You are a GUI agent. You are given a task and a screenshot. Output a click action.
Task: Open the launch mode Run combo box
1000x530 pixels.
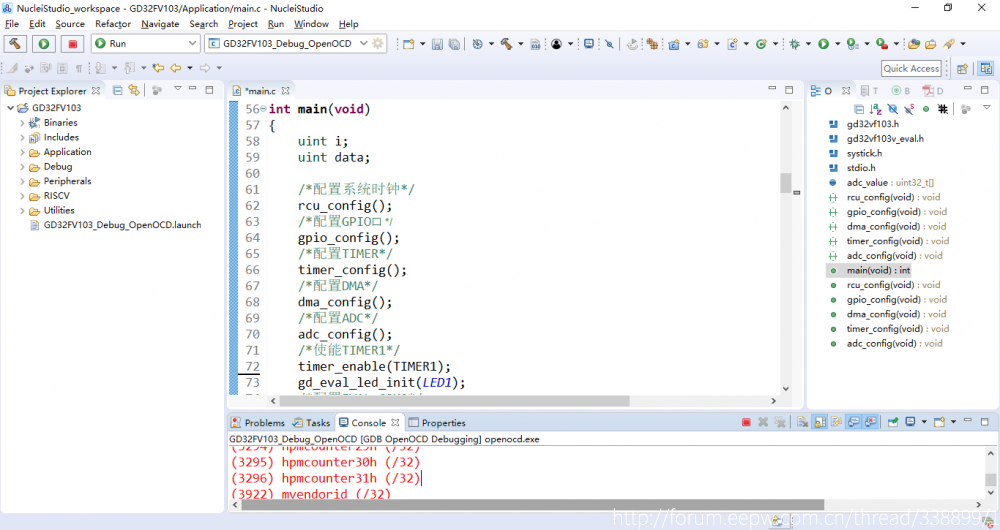(x=145, y=43)
